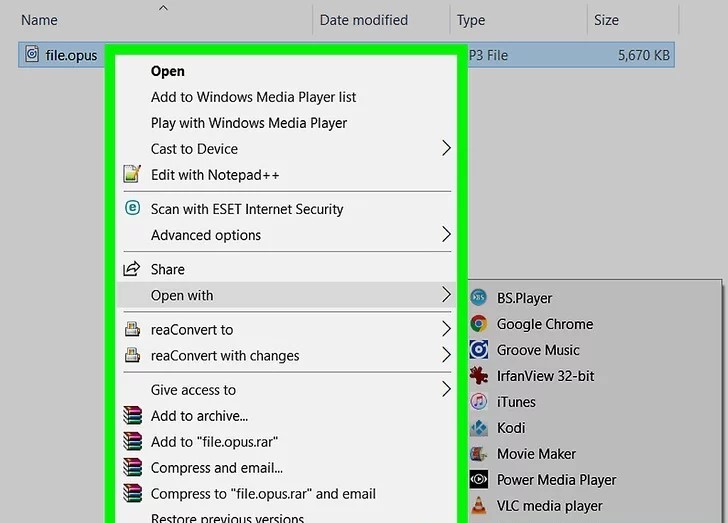Screen dimensions: 728x523
Task: Select Restore previous versions
Action: tap(286, 517)
